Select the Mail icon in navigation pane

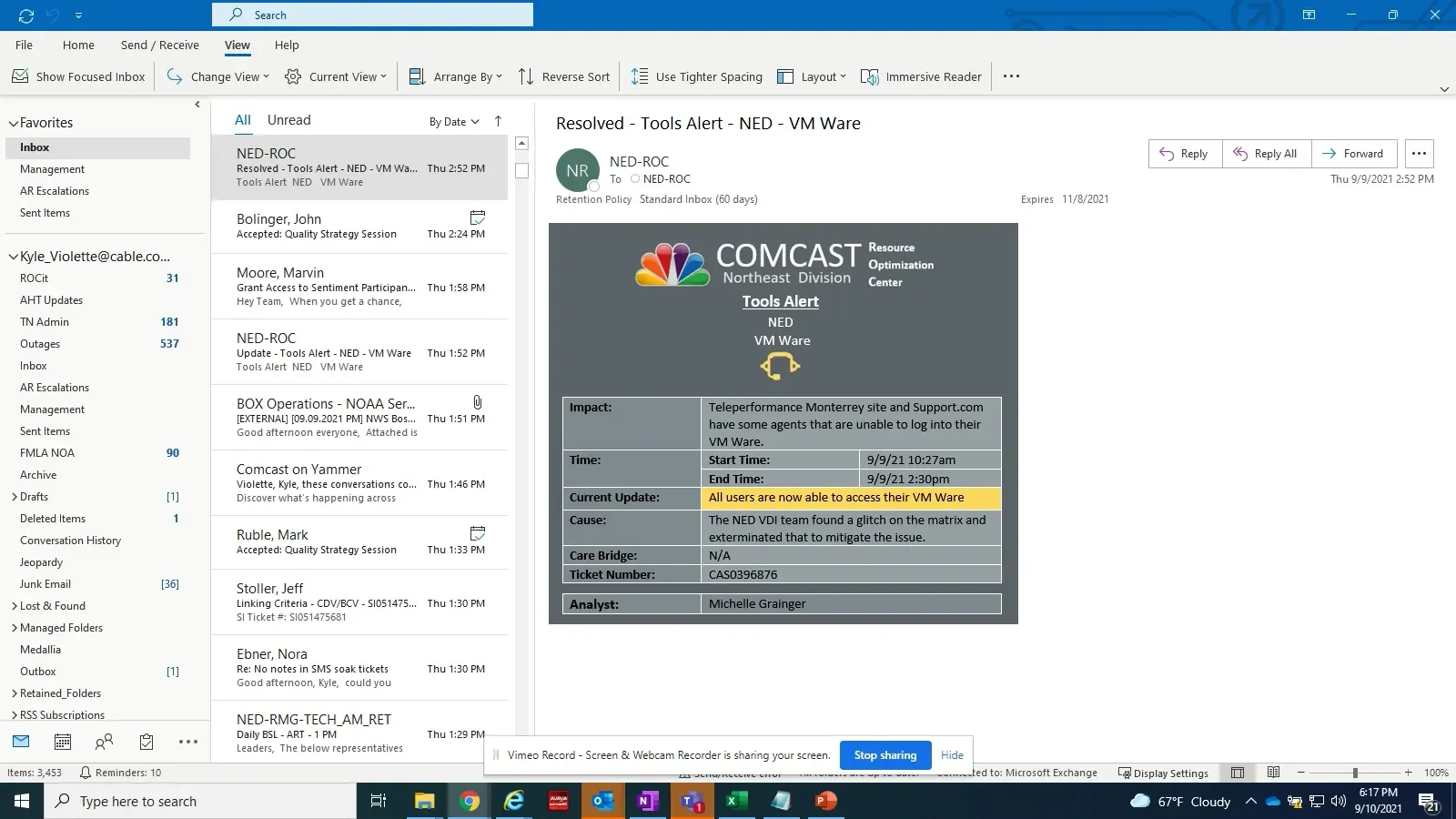tap(20, 741)
